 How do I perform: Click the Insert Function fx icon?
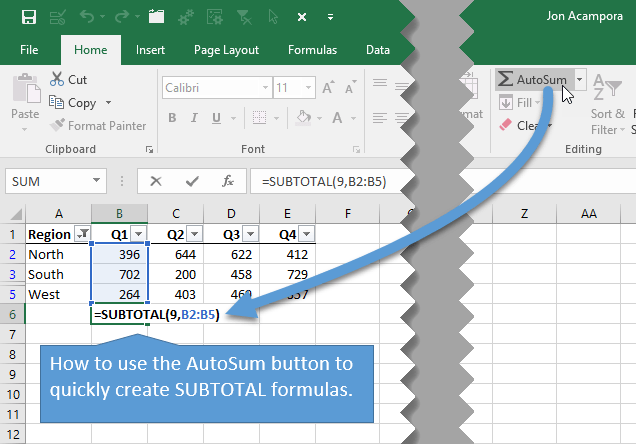click(x=228, y=181)
